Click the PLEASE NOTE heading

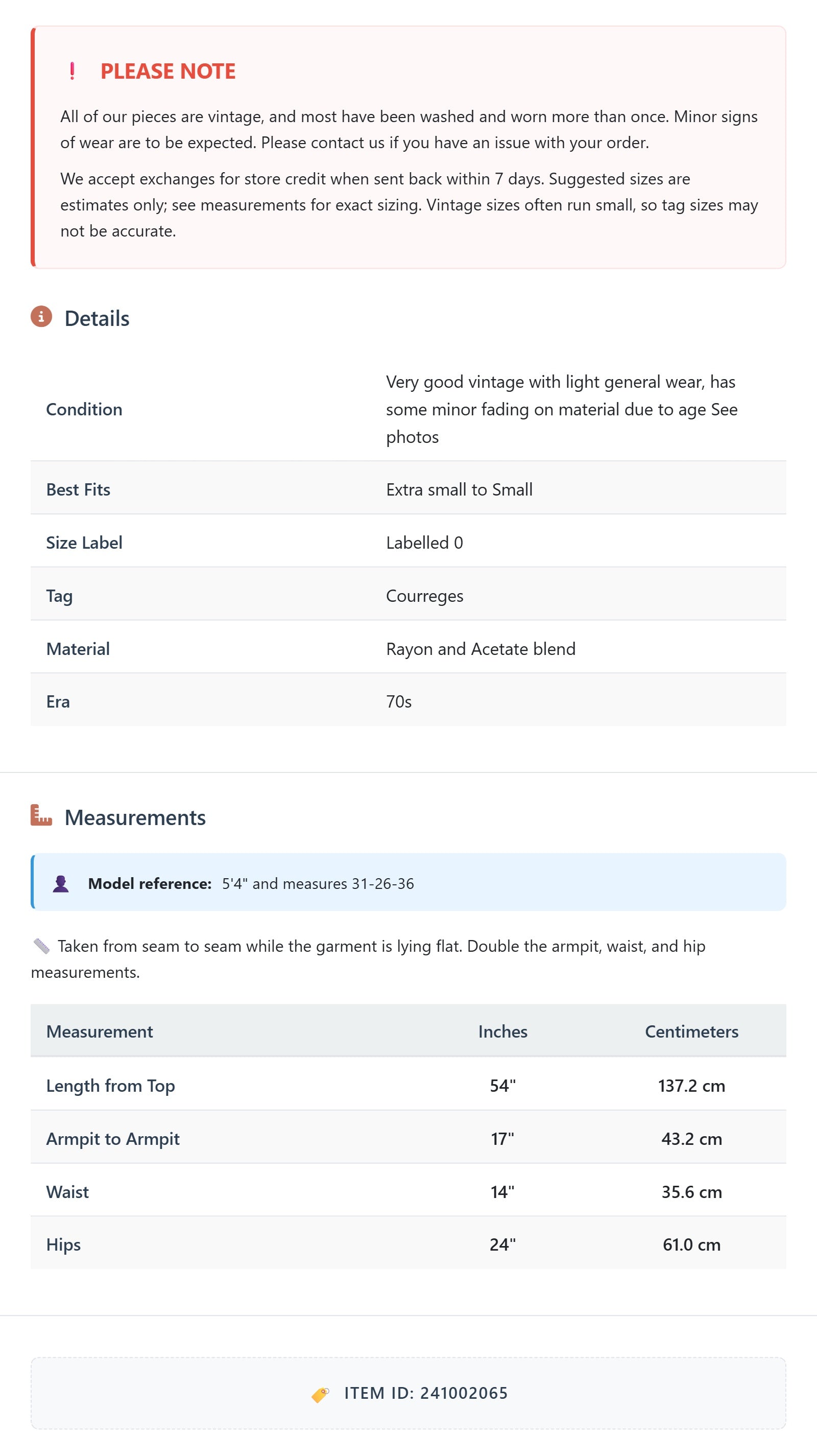click(x=168, y=71)
